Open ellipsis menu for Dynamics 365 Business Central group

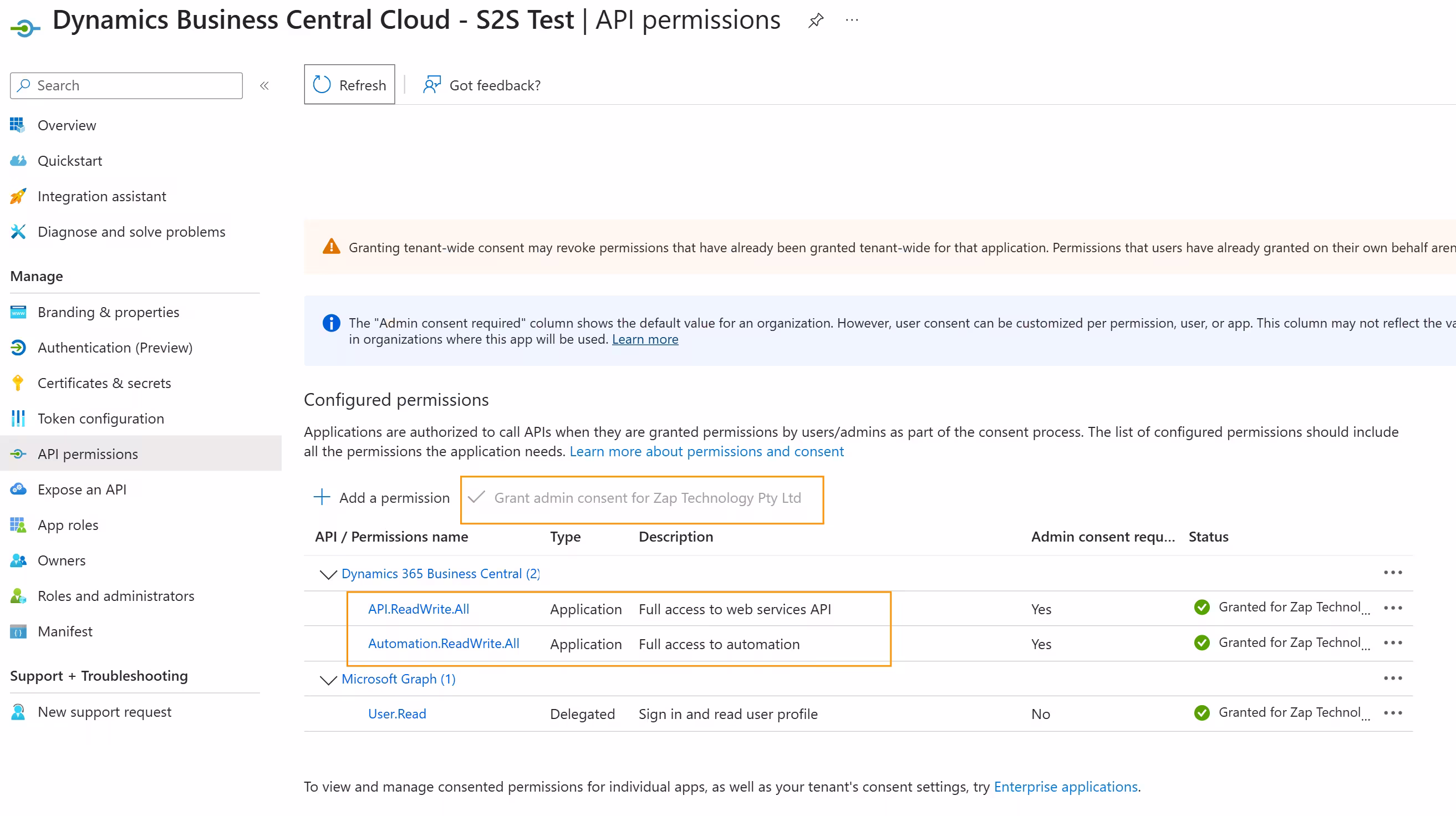(x=1393, y=573)
